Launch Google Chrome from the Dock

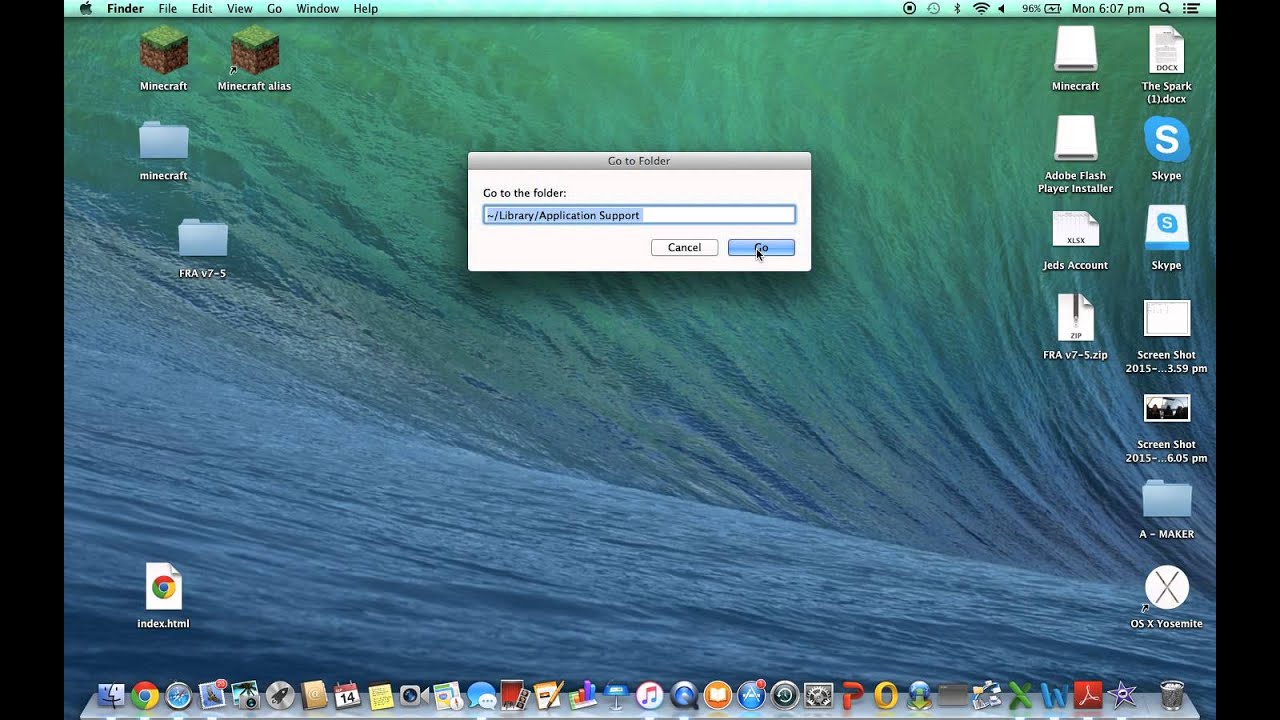tap(145, 695)
